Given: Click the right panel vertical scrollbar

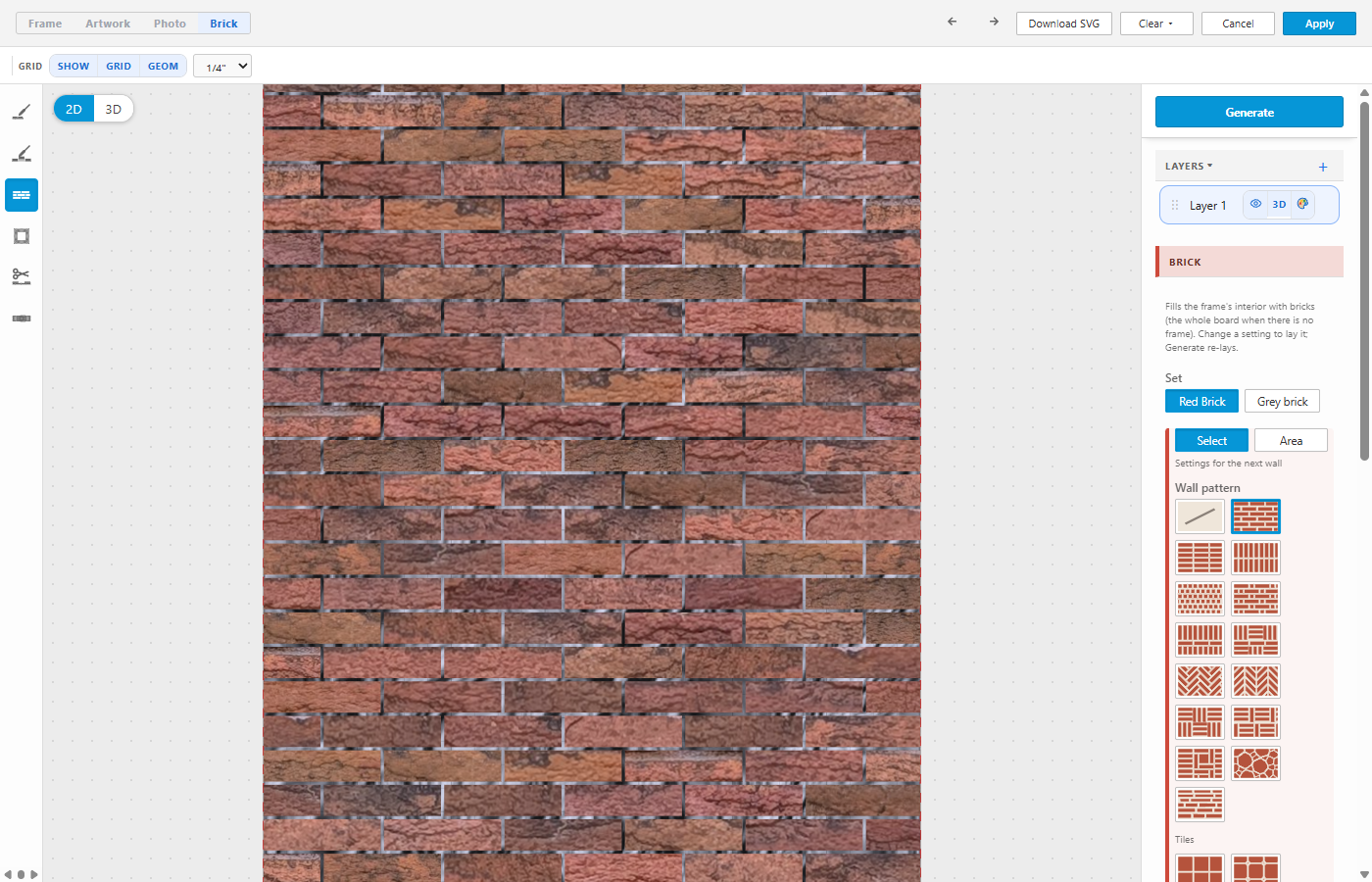Looking at the screenshot, I should tap(1364, 279).
